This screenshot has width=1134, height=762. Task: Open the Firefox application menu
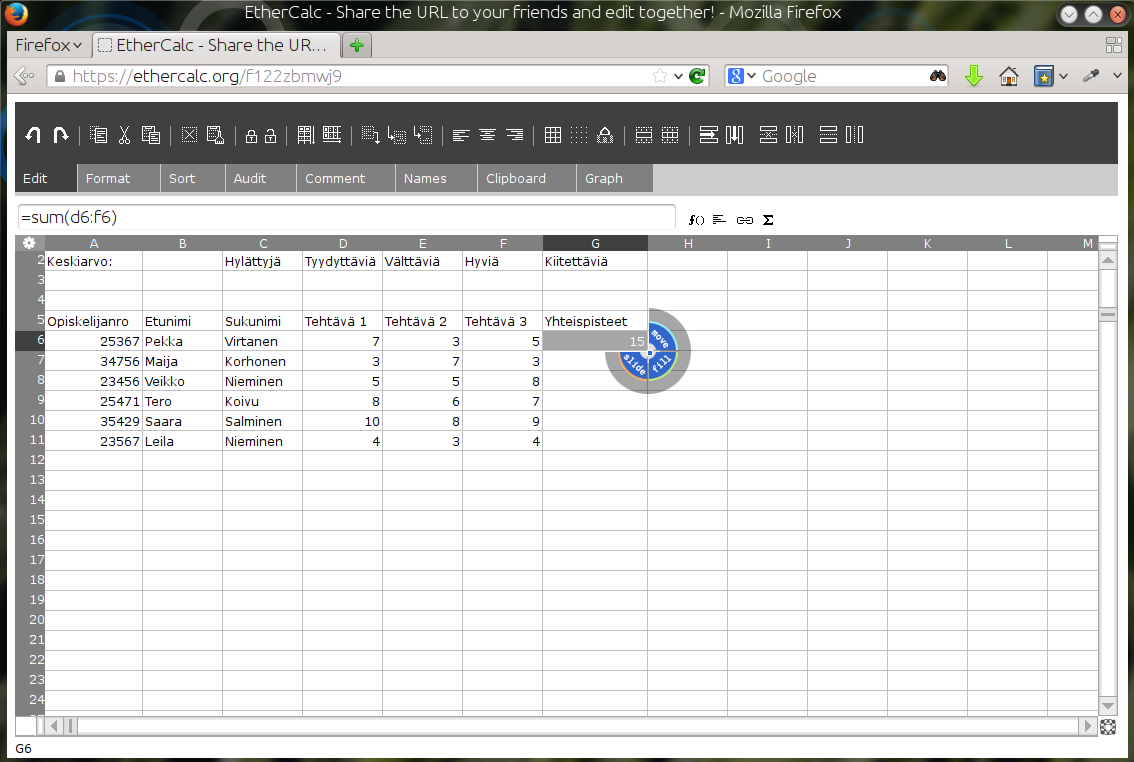point(49,45)
